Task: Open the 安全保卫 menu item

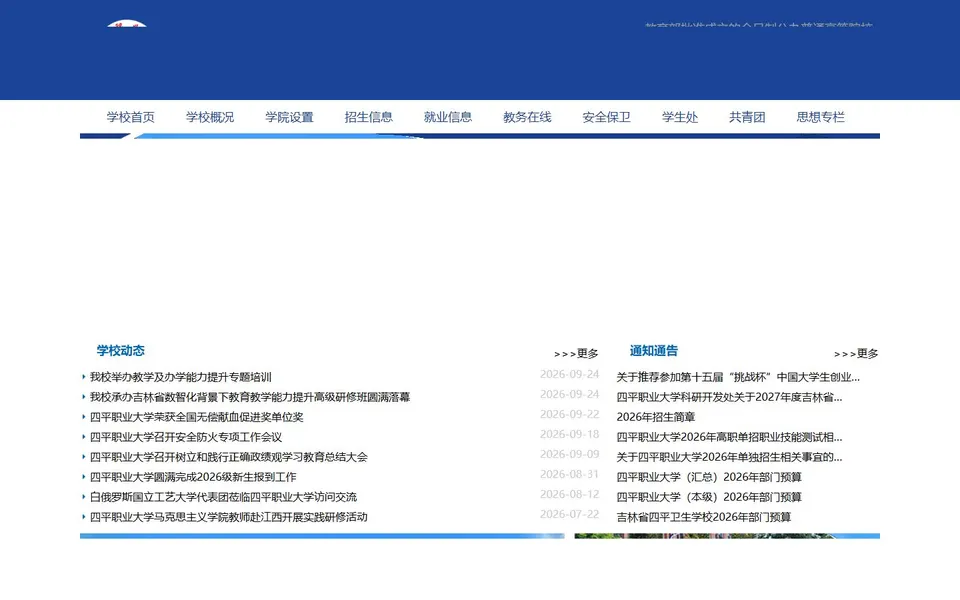Action: coord(606,117)
